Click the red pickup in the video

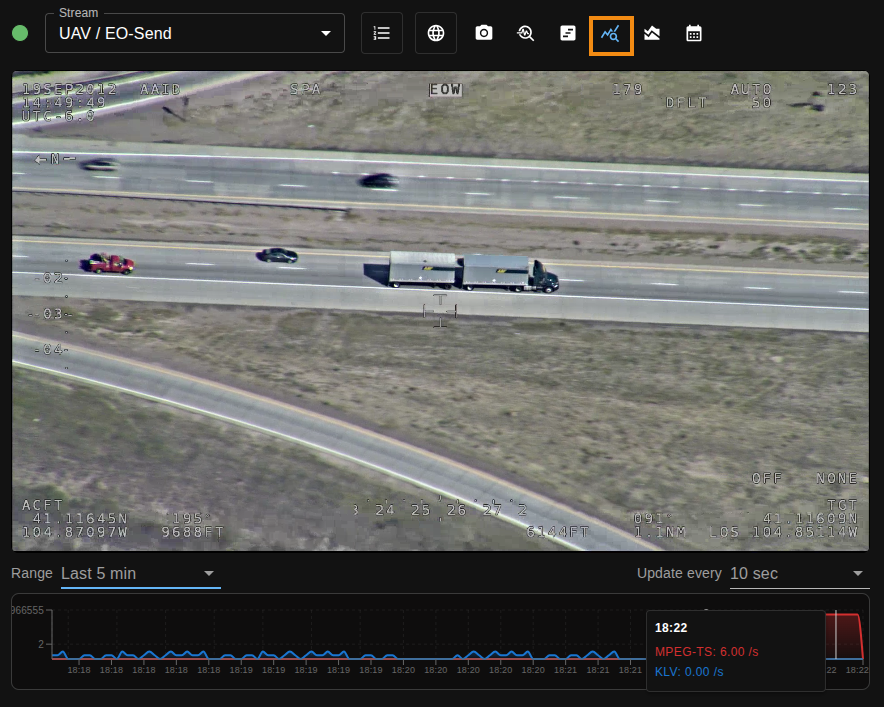(x=109, y=263)
